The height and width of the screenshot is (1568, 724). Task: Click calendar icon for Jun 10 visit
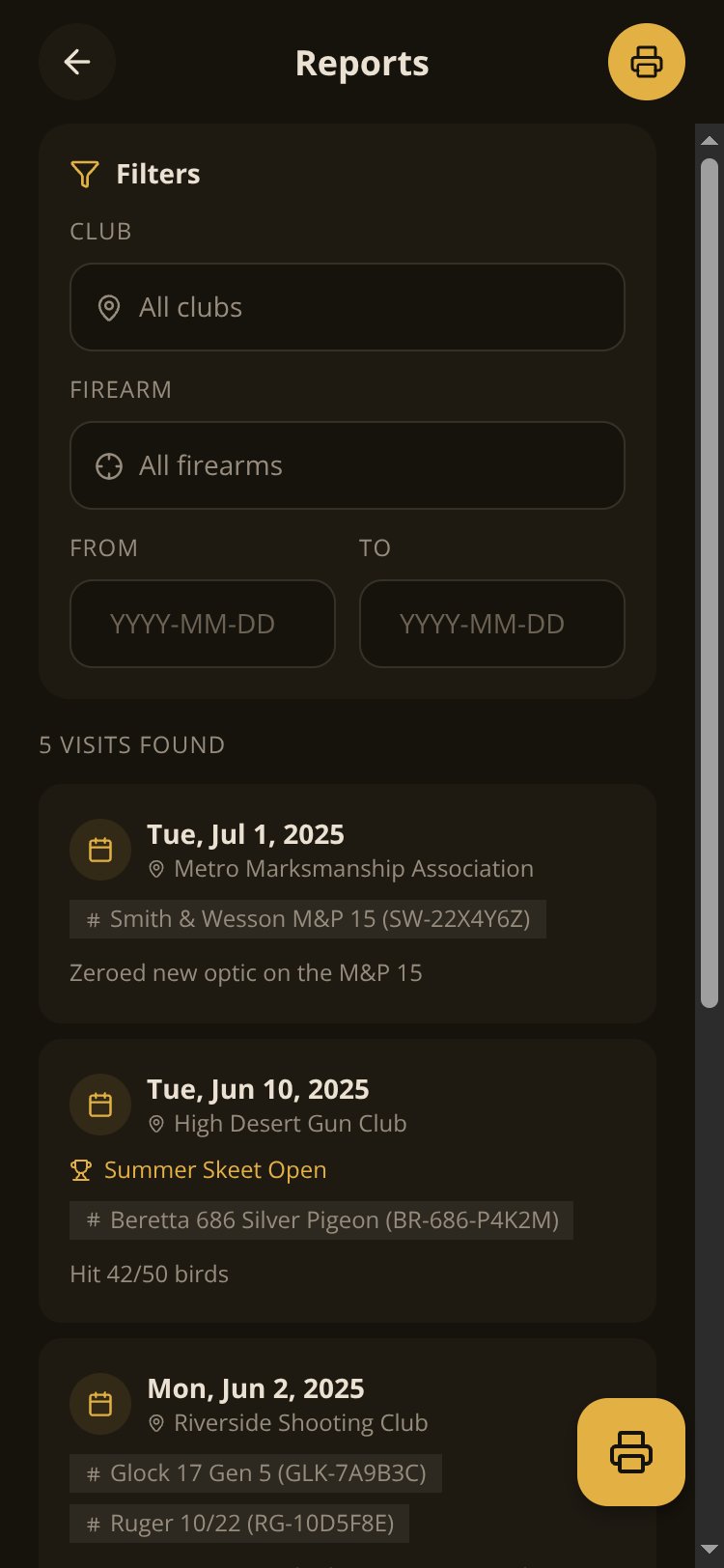click(100, 1105)
